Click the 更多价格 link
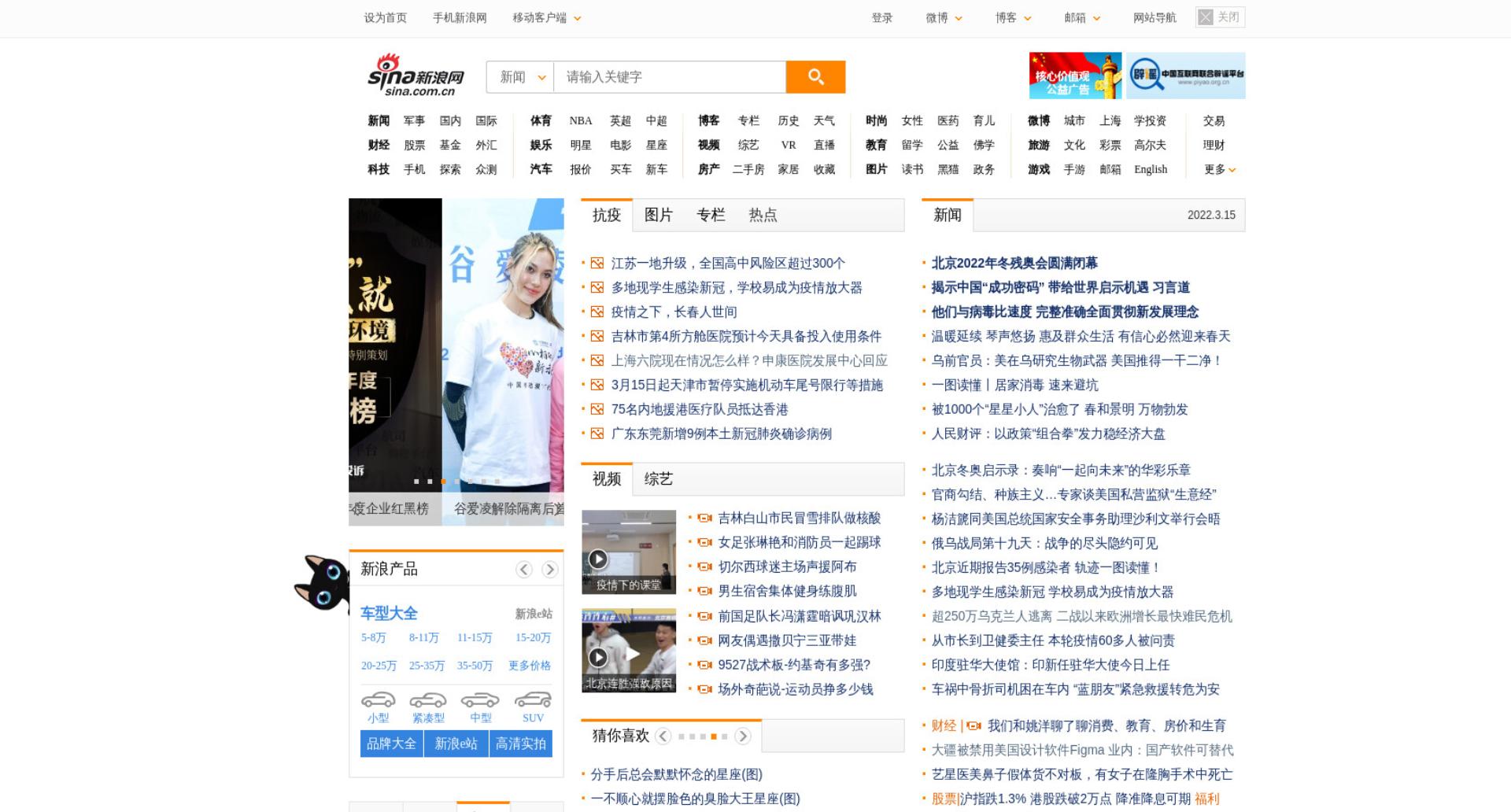This screenshot has width=1511, height=812. tap(530, 666)
